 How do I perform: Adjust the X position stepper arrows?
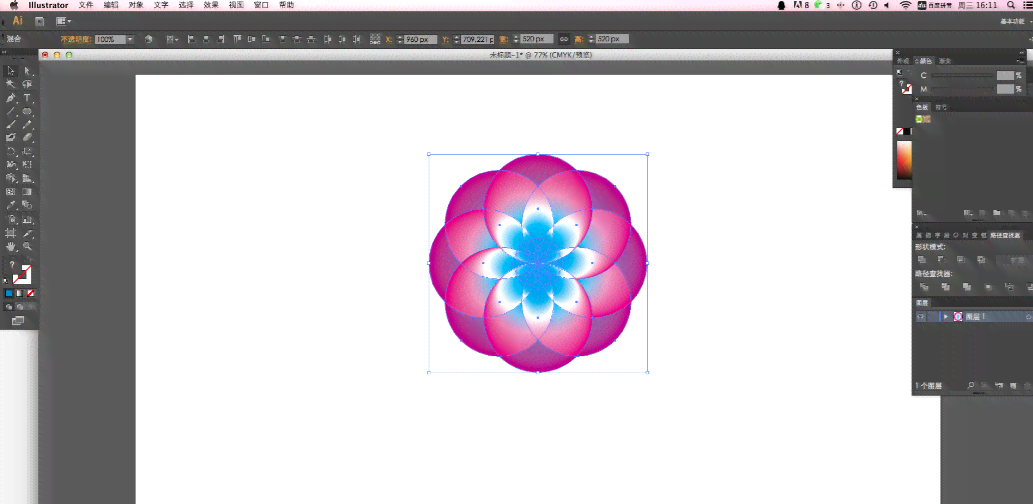(399, 40)
